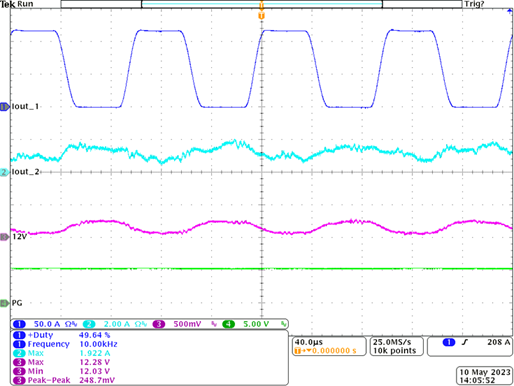
Task: Click the record length overview bar
Action: (x=261, y=4)
